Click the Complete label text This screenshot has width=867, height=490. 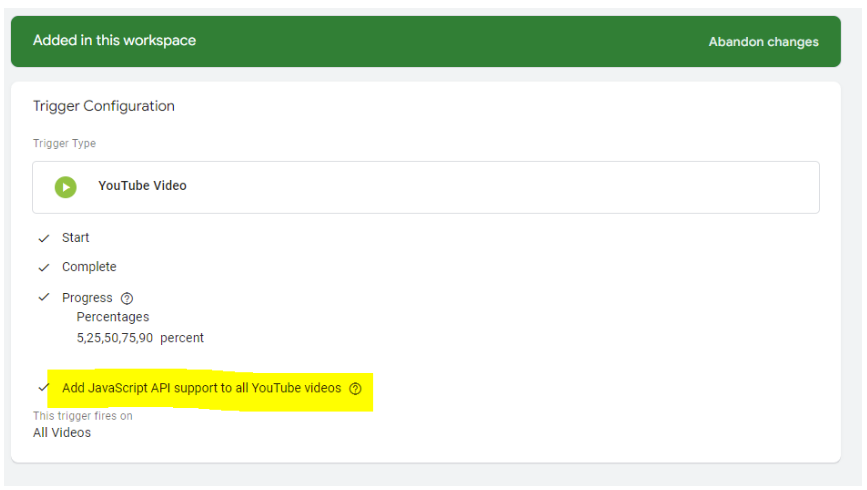(89, 267)
